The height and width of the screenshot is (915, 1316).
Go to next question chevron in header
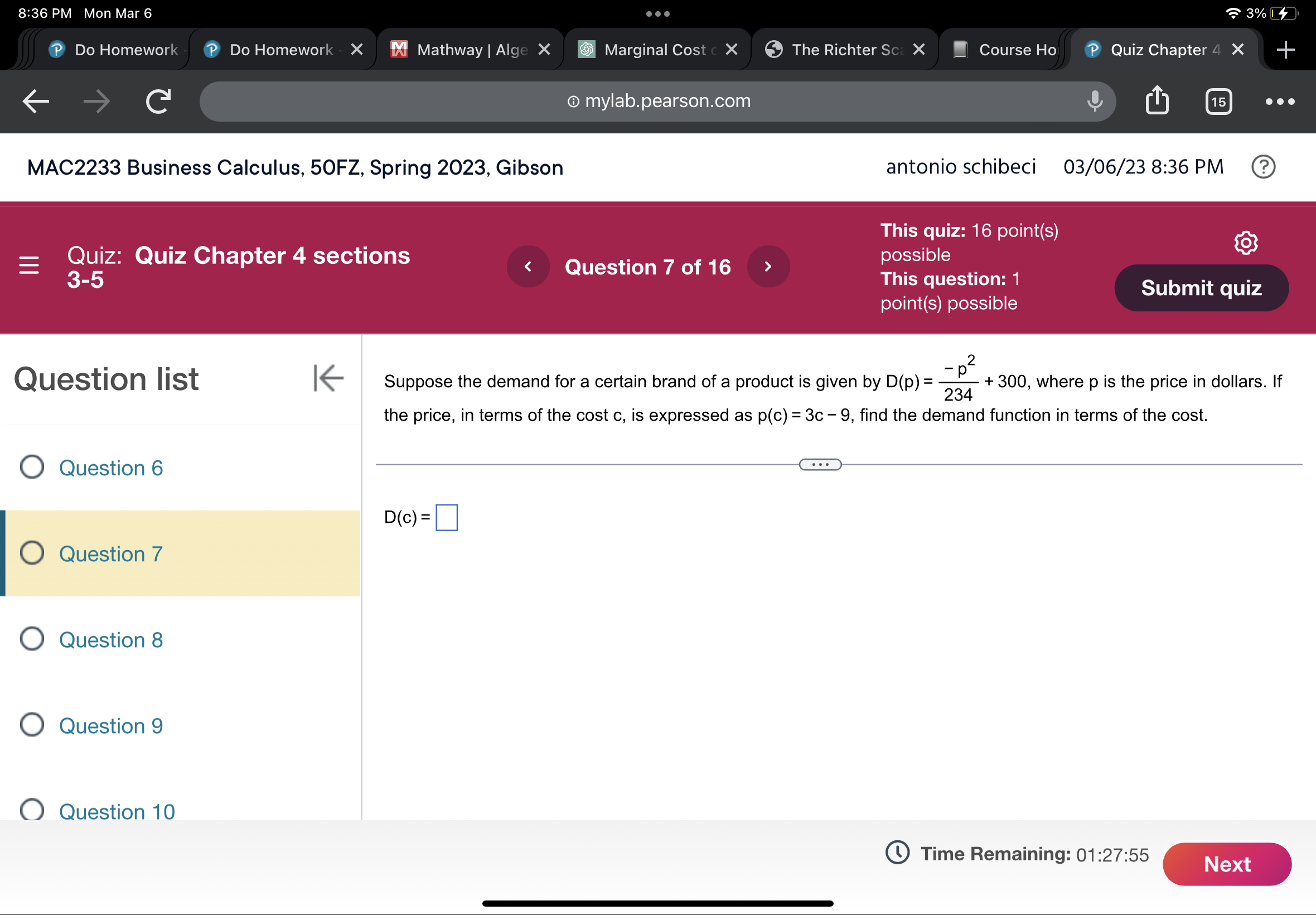pyautogui.click(x=768, y=267)
